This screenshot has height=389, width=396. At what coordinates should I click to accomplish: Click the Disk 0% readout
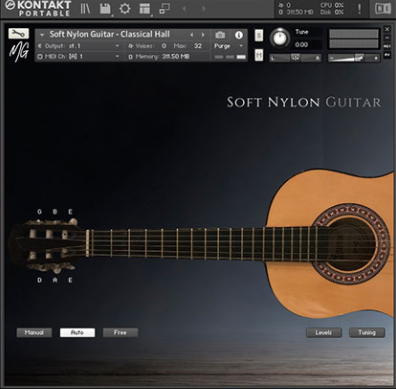[332, 12]
